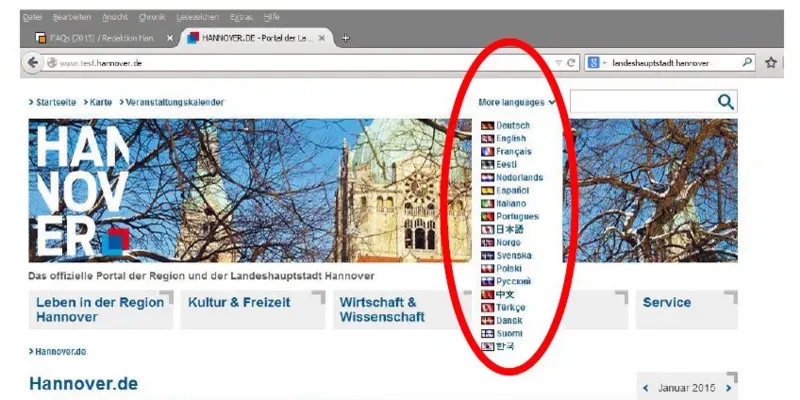
Task: Click the Russian flag beside Русский
Action: 488,282
